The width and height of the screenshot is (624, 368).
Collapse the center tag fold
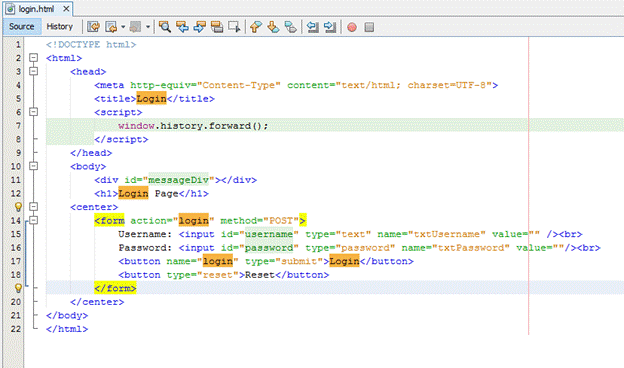(33, 206)
